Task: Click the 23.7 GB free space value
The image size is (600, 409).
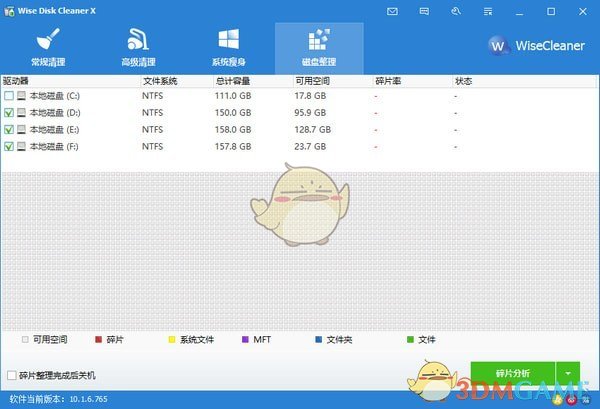Action: [x=310, y=146]
